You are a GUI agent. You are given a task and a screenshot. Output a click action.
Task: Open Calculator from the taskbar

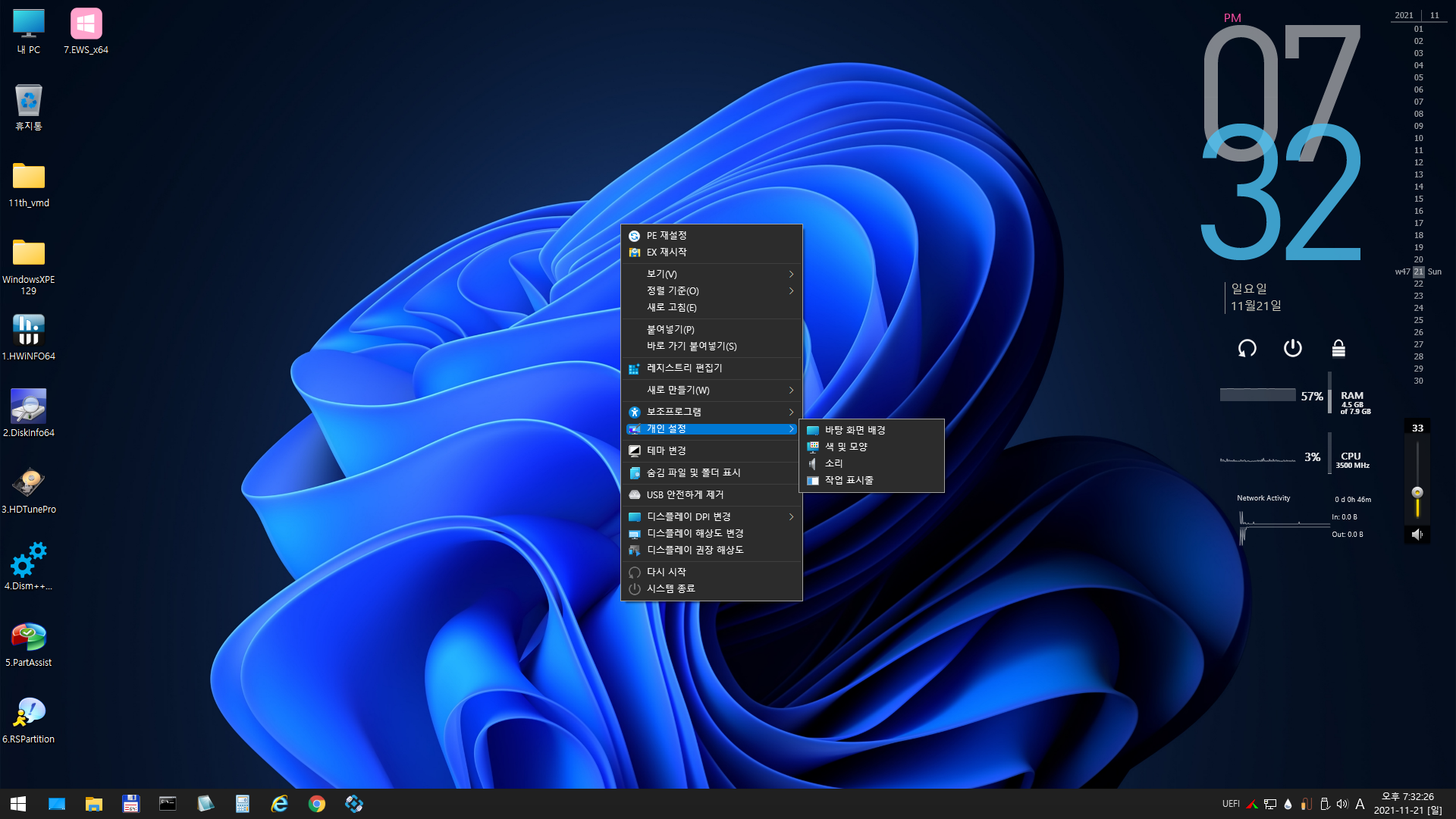(x=242, y=804)
